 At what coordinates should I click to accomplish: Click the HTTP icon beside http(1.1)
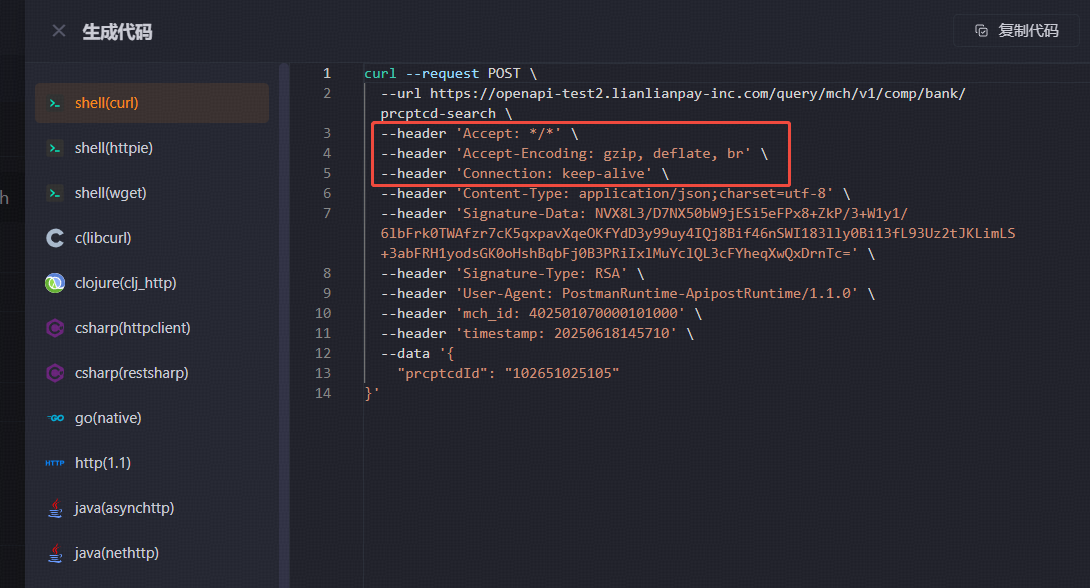[55, 463]
